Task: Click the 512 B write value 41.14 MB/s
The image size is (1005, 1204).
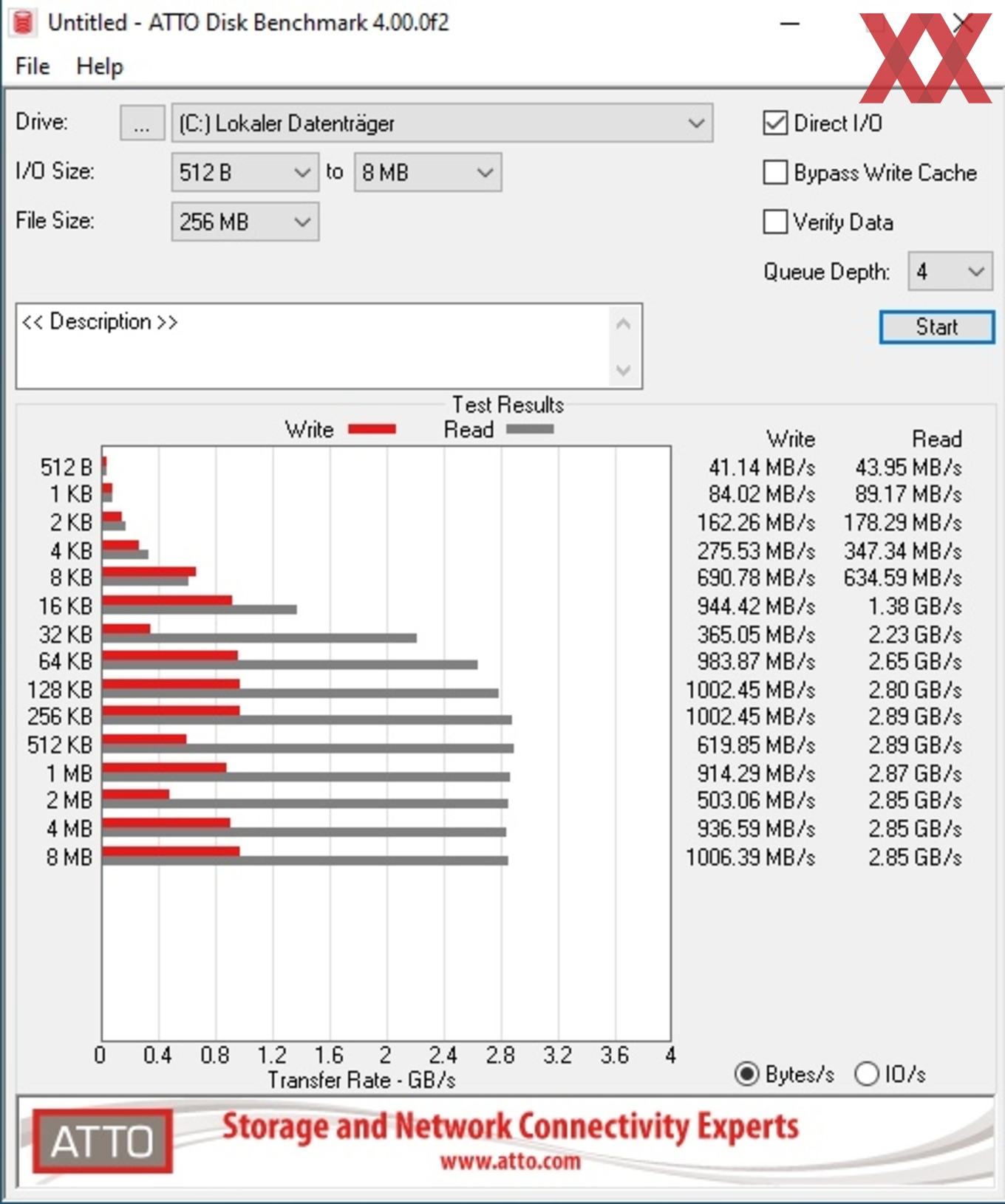Action: click(x=762, y=467)
